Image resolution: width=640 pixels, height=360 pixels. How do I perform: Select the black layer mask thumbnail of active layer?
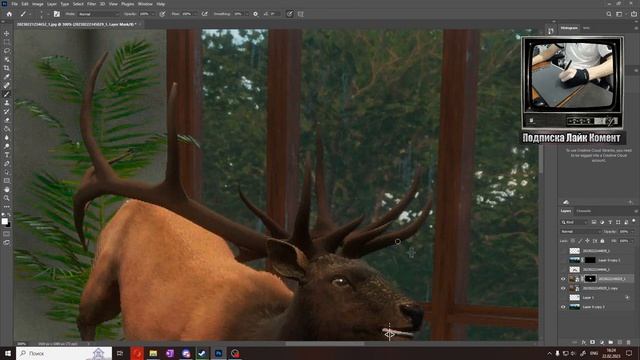tap(590, 279)
